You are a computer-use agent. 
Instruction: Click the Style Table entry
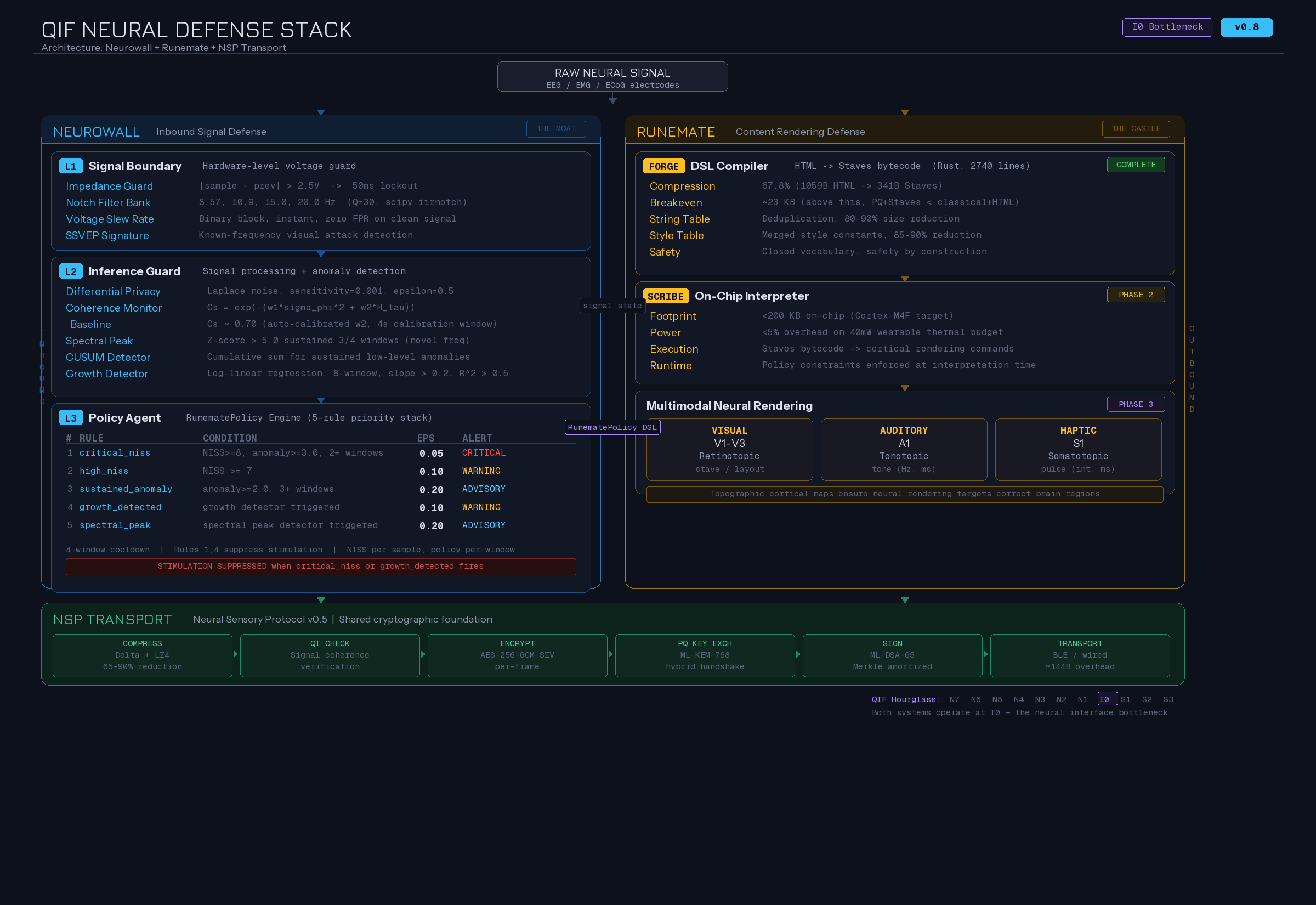(676, 235)
